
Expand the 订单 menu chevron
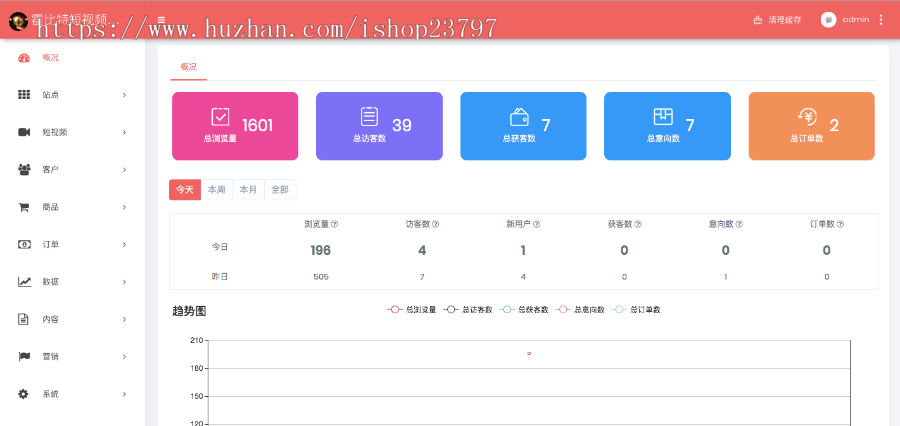point(124,245)
